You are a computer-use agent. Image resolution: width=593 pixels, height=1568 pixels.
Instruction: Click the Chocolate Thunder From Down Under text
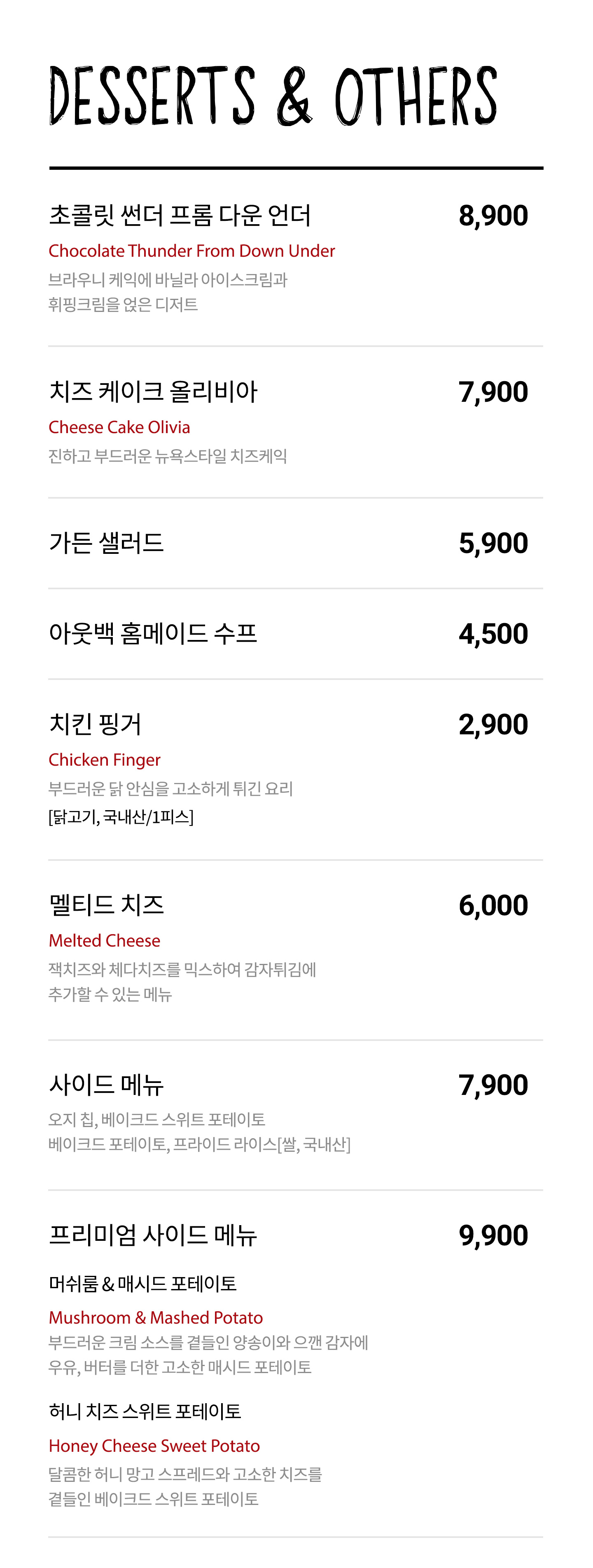coord(191,251)
